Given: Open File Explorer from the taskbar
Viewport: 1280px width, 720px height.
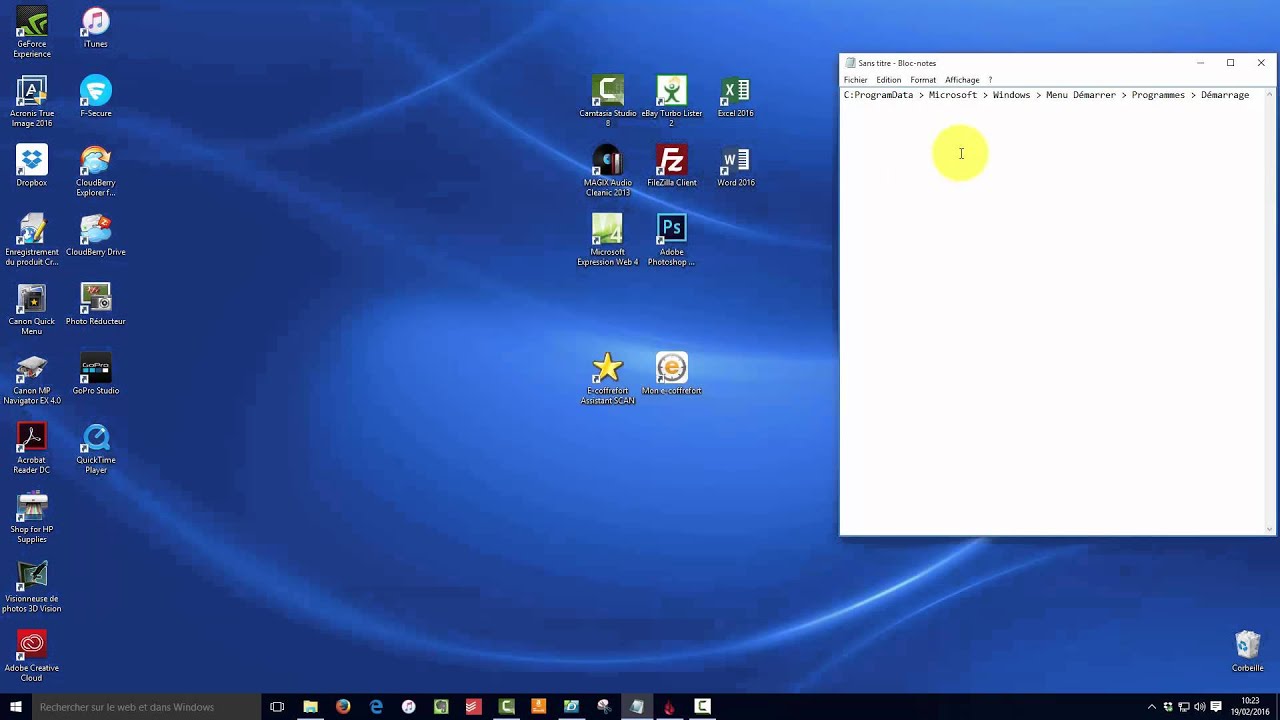Looking at the screenshot, I should tap(310, 707).
